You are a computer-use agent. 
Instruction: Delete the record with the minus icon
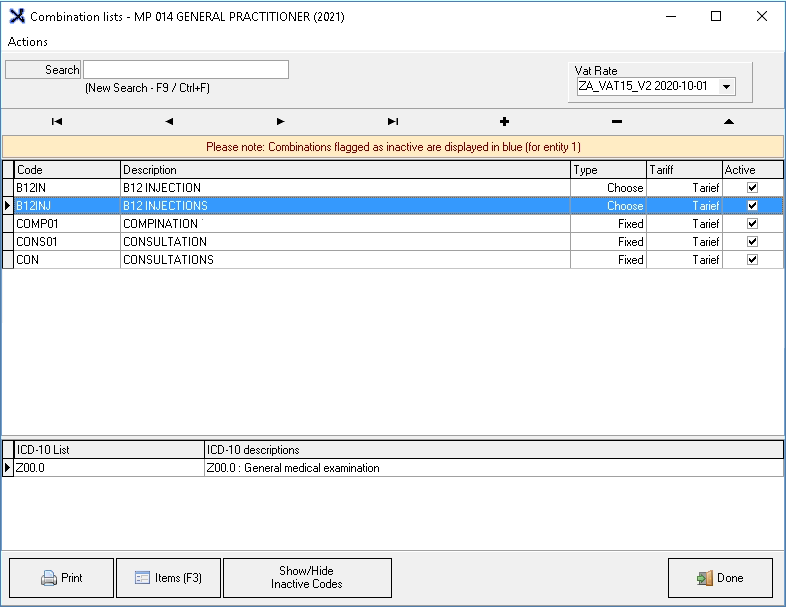pos(616,121)
